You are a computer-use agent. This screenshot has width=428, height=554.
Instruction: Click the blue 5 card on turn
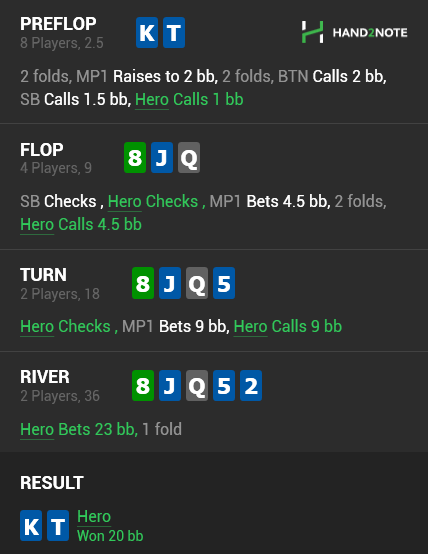[224, 283]
